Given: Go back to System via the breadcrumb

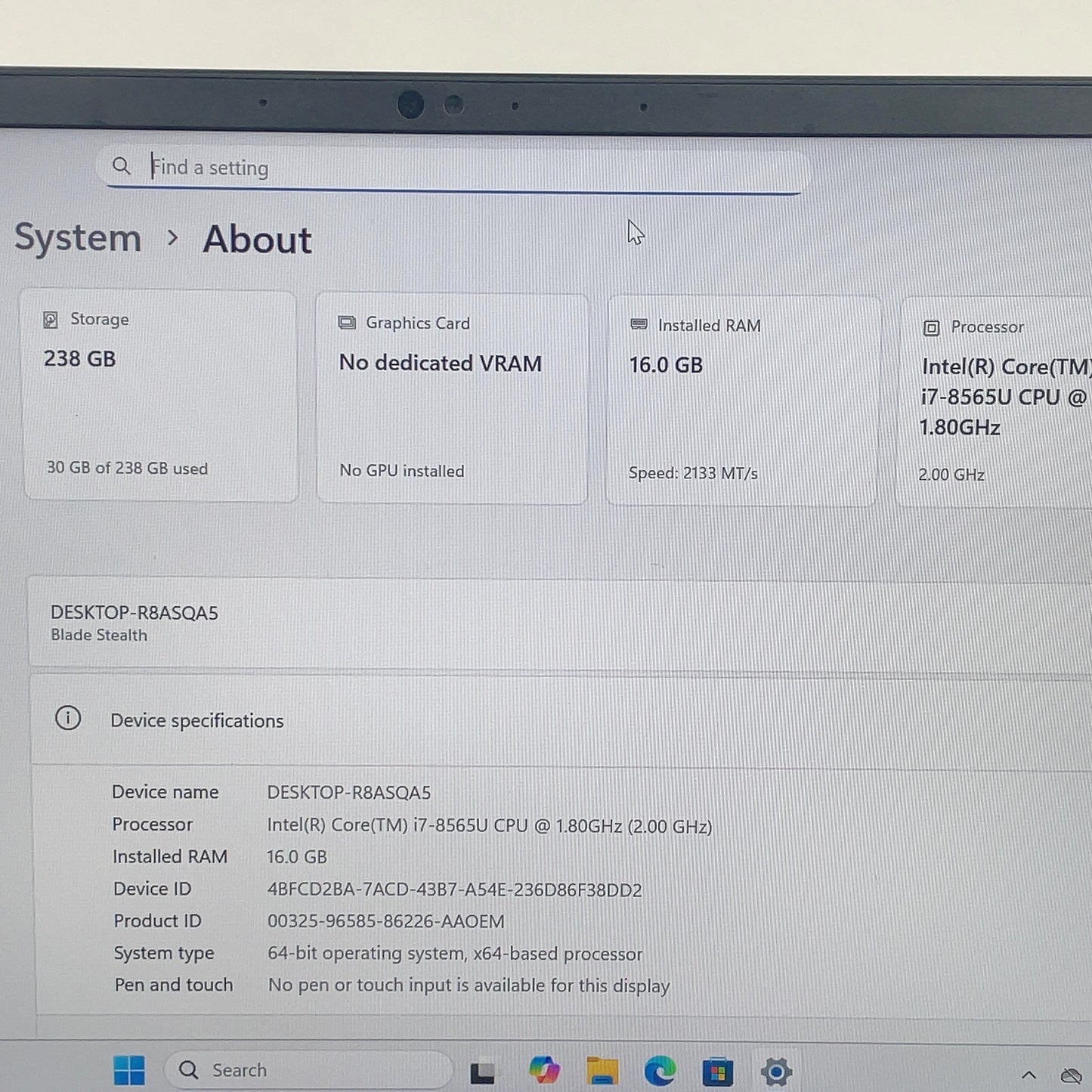Looking at the screenshot, I should point(78,238).
